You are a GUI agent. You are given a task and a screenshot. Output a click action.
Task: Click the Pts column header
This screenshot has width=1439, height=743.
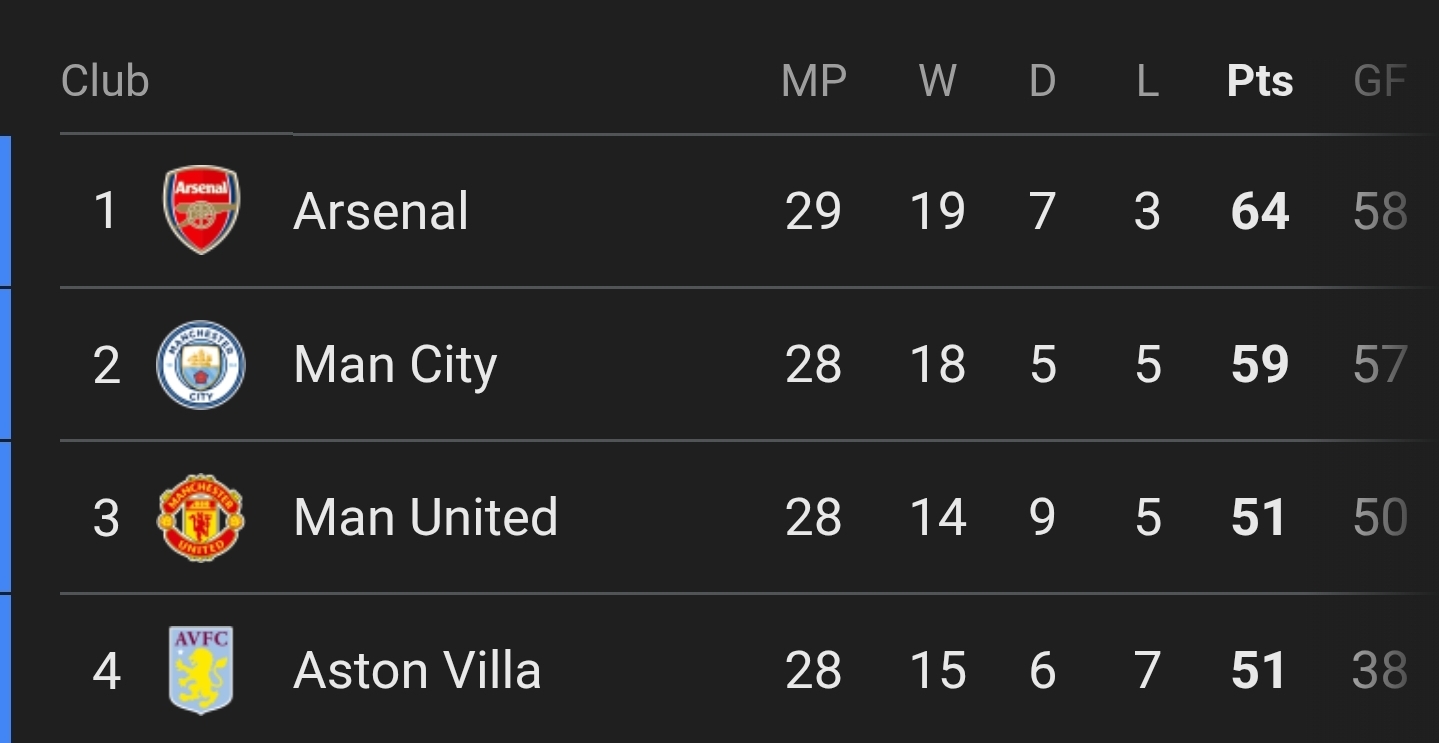(1260, 81)
